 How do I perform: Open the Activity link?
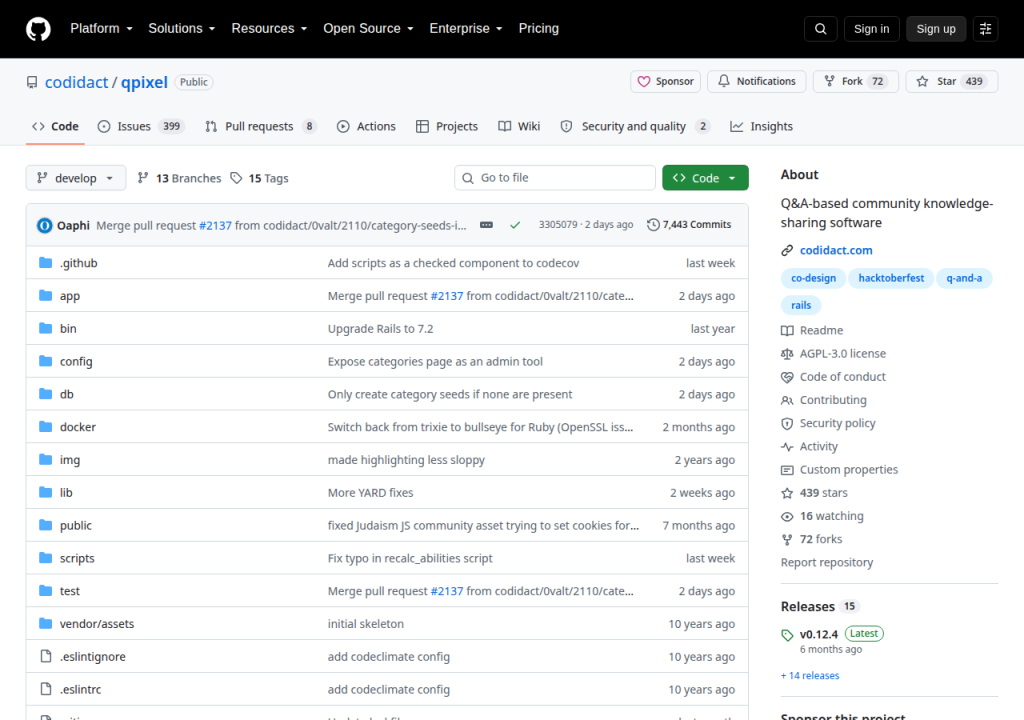[x=818, y=446]
